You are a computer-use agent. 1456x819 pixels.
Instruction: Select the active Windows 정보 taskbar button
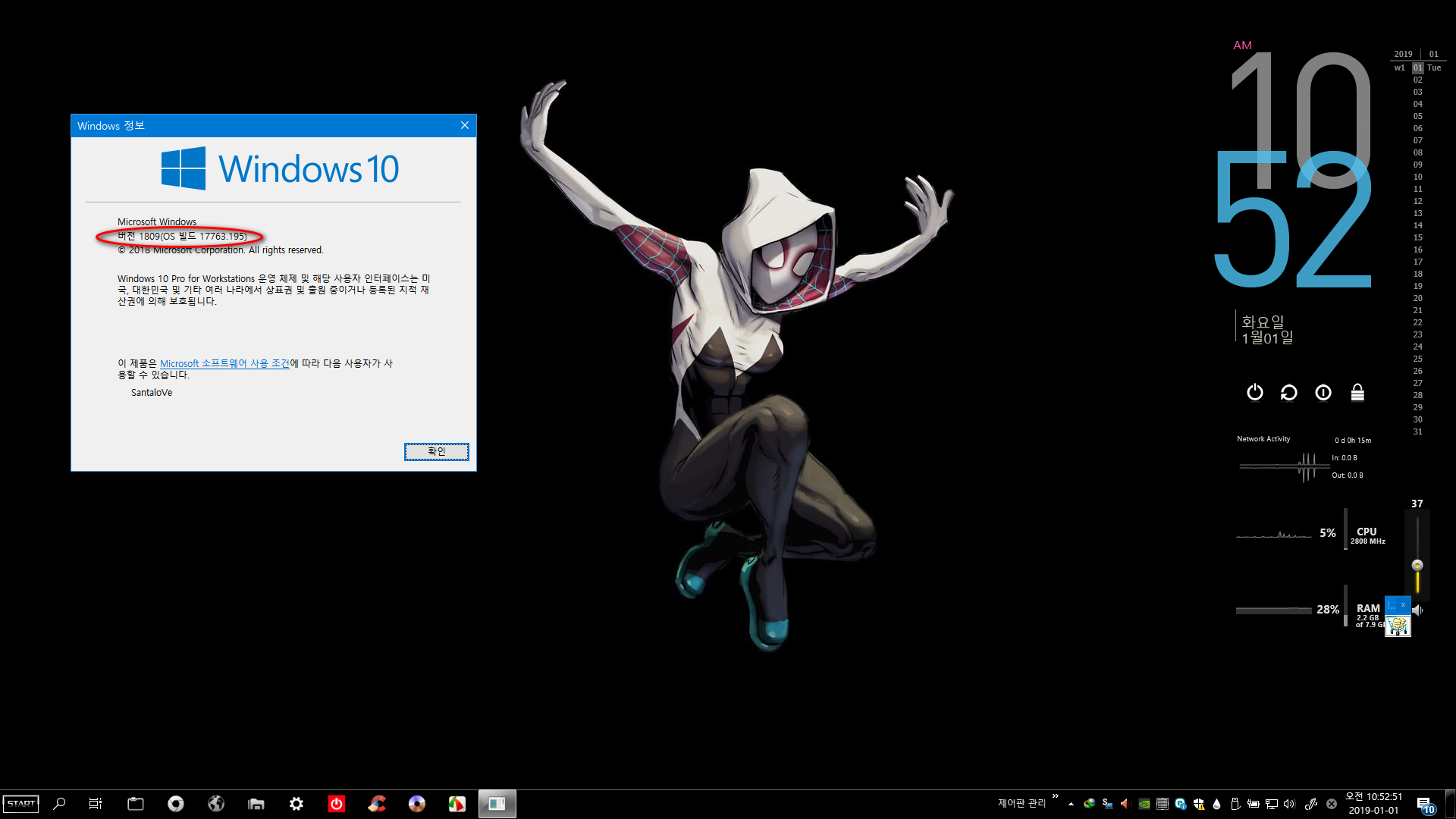tap(497, 804)
